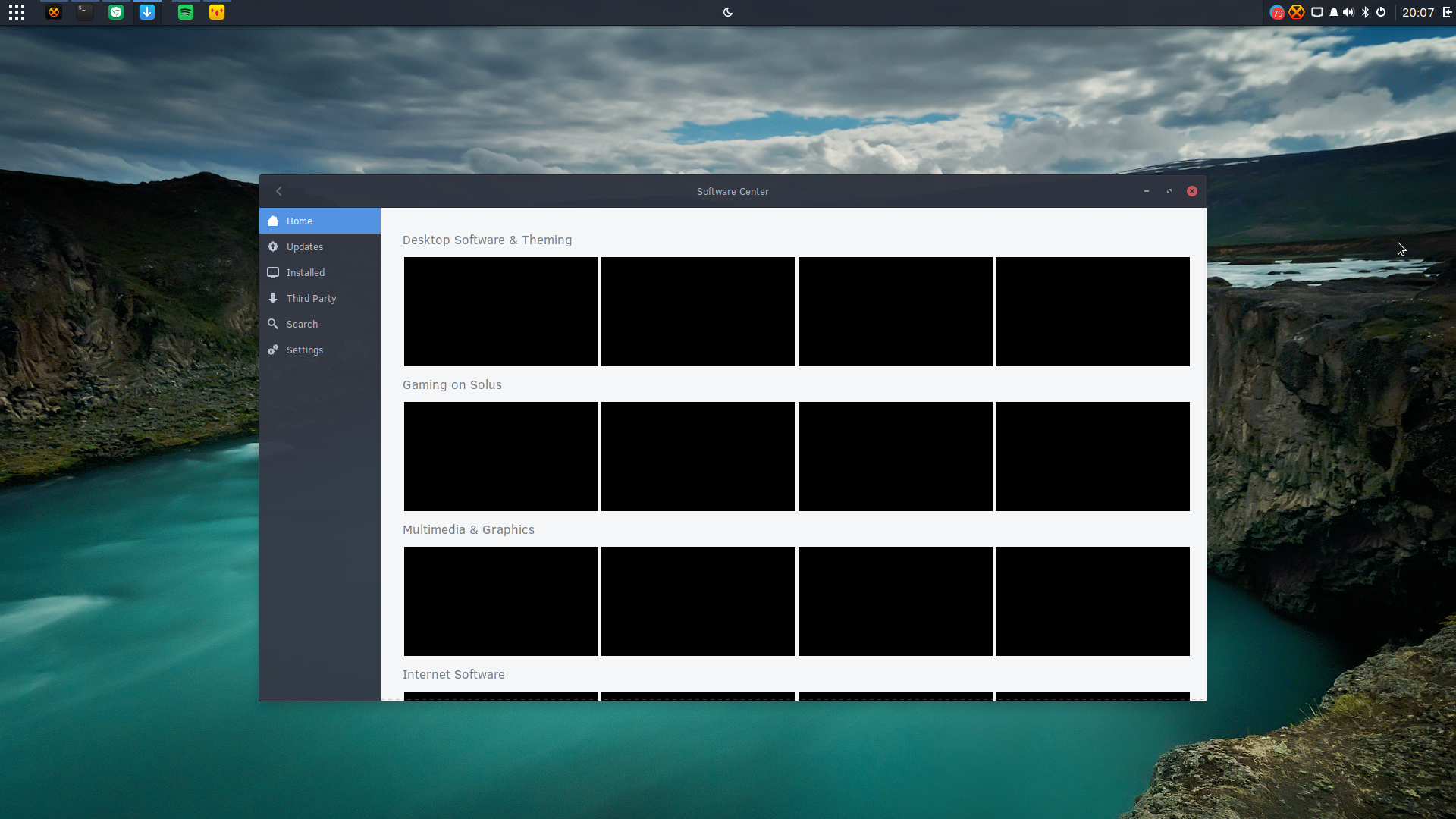Open the Bluetooth tray indicator
This screenshot has width=1456, height=819.
pyautogui.click(x=1365, y=12)
